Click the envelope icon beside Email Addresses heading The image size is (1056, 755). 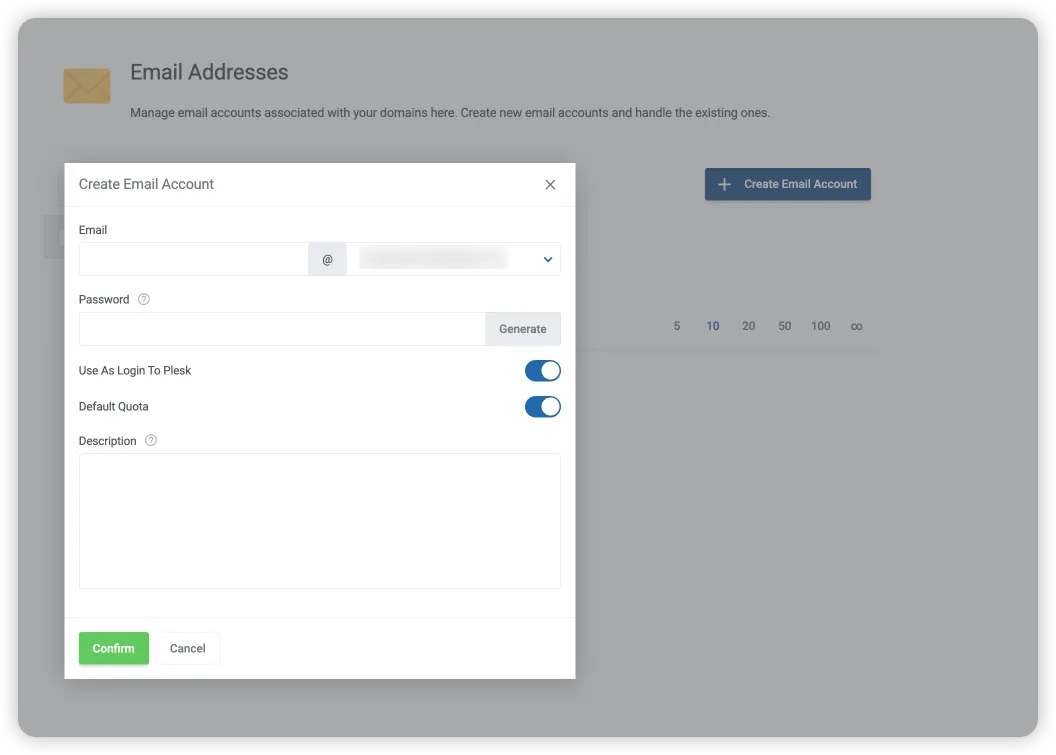86,85
